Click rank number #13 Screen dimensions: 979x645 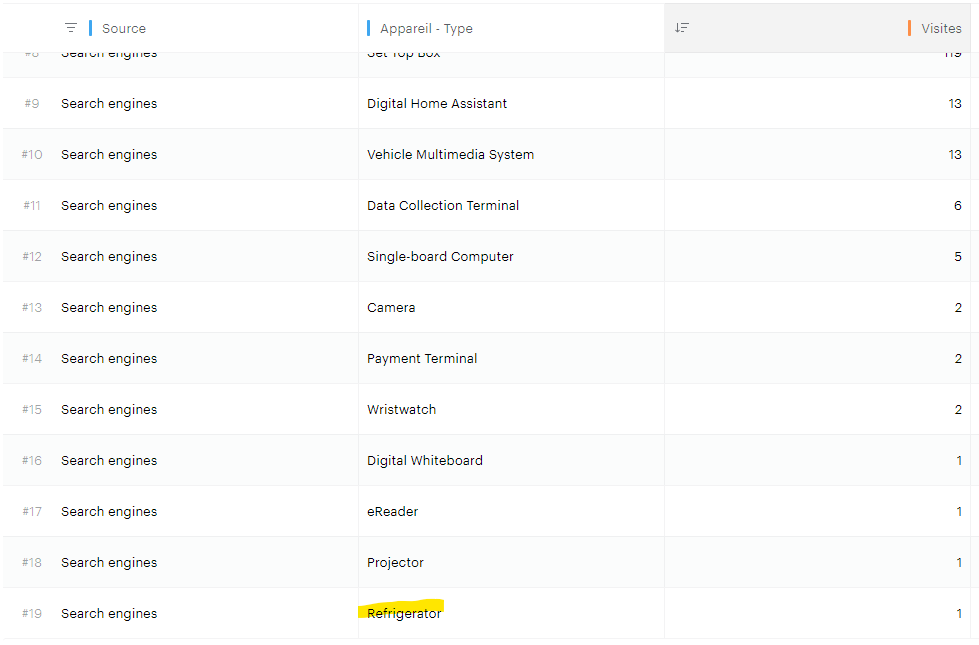32,308
